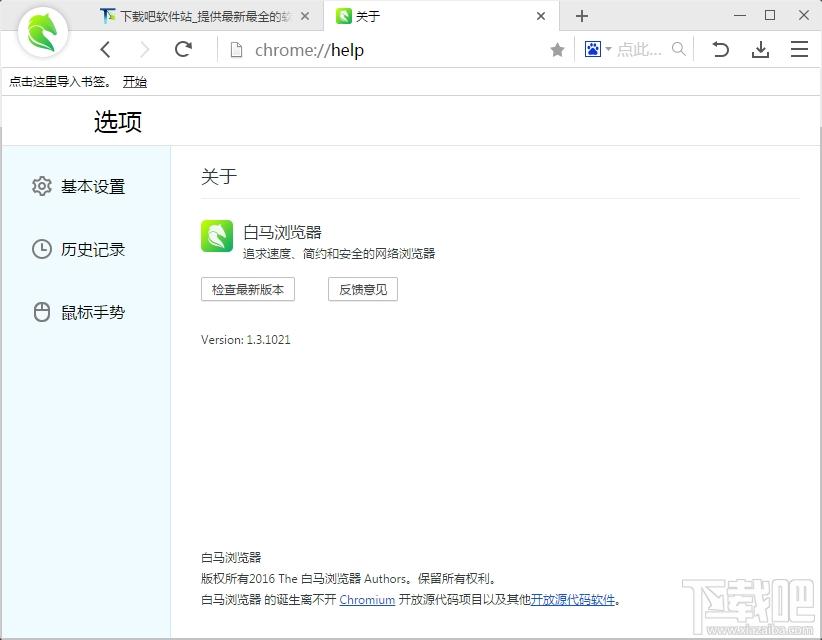
Task: Open the hamburger main menu
Action: click(799, 49)
